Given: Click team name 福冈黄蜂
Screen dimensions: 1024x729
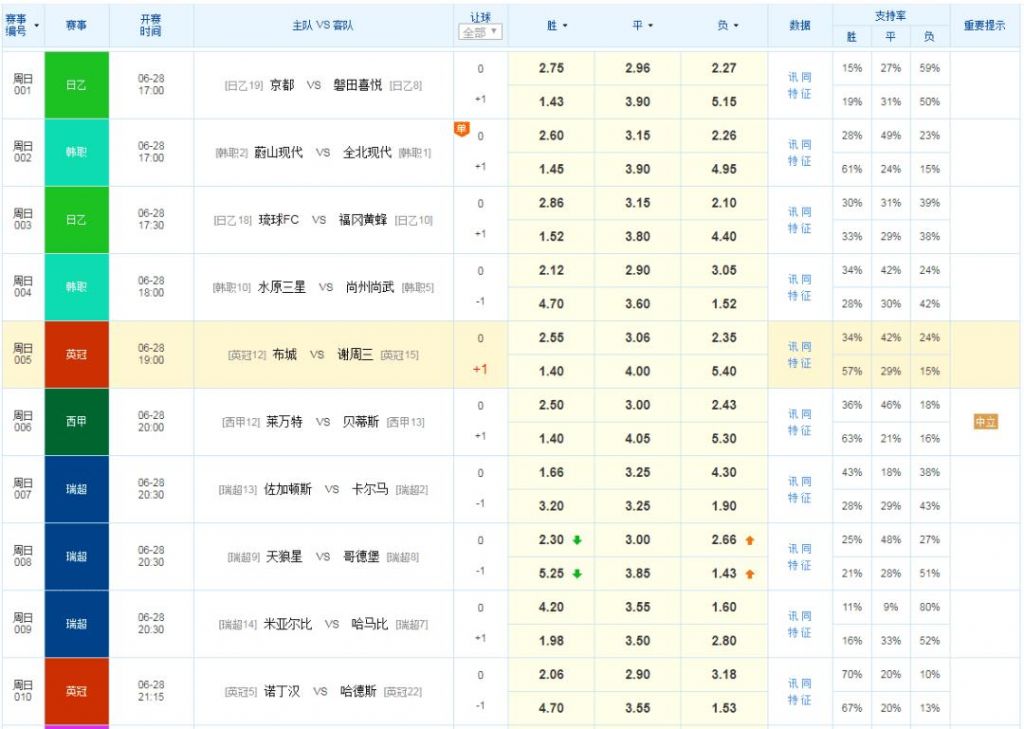Looking at the screenshot, I should (x=362, y=220).
